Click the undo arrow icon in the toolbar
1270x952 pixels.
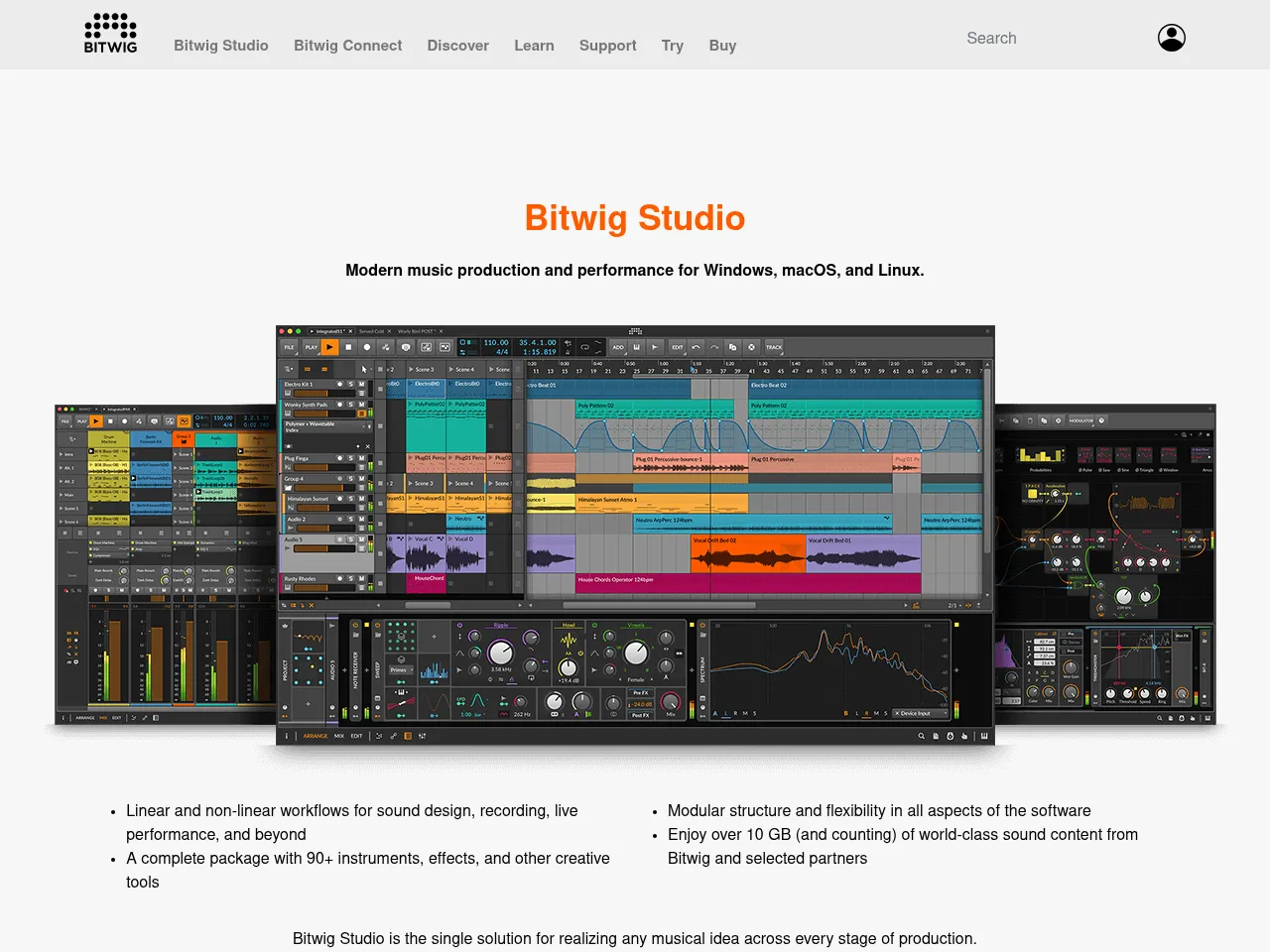click(696, 346)
